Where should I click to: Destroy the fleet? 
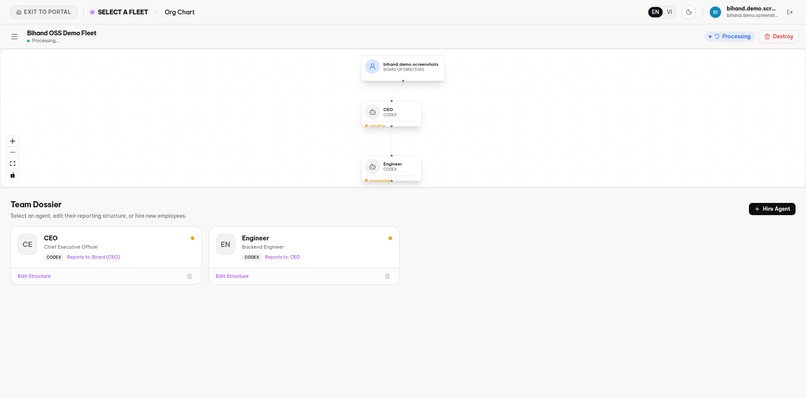point(778,37)
